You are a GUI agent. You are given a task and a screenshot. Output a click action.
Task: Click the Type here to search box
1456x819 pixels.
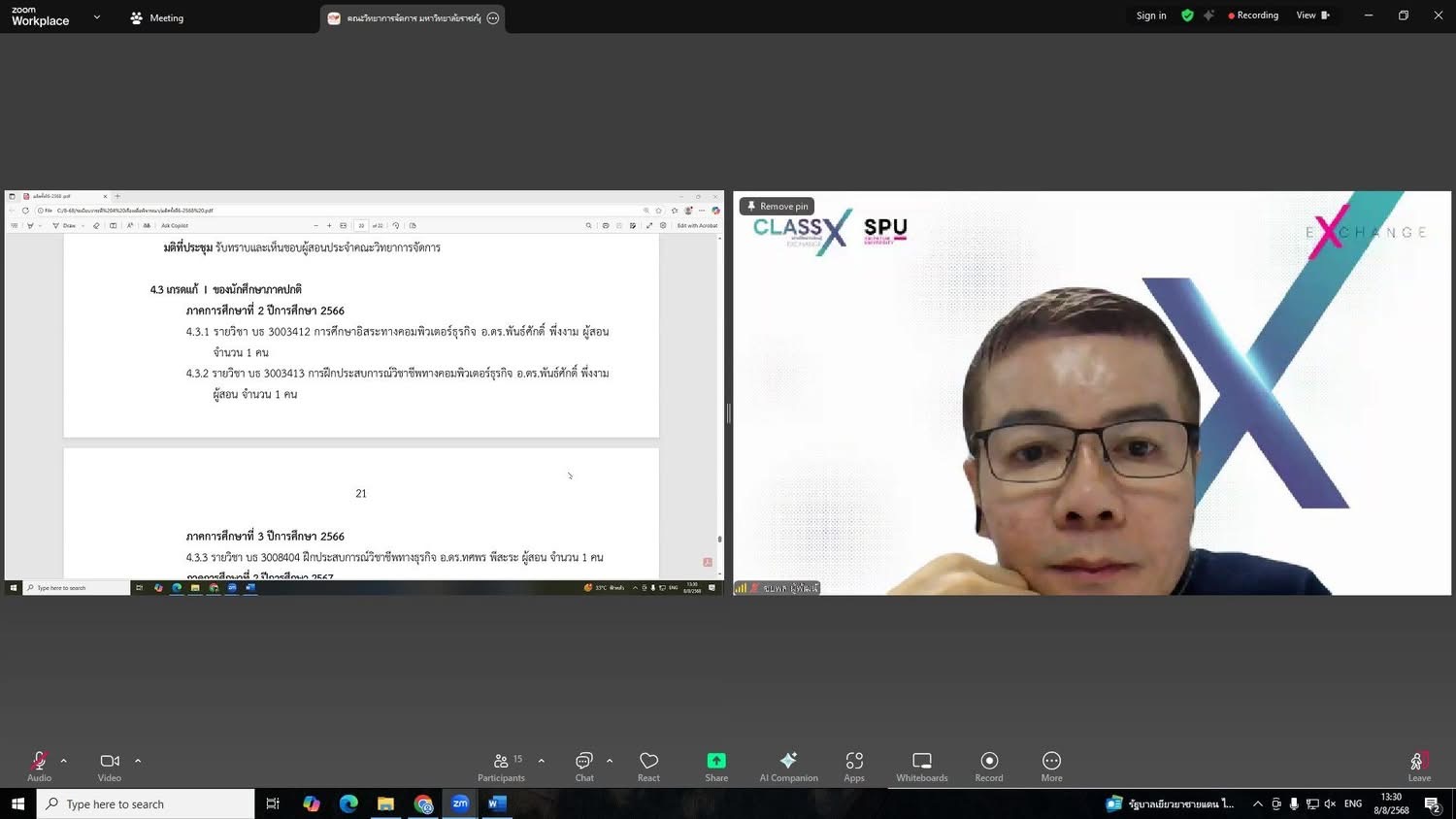[146, 803]
